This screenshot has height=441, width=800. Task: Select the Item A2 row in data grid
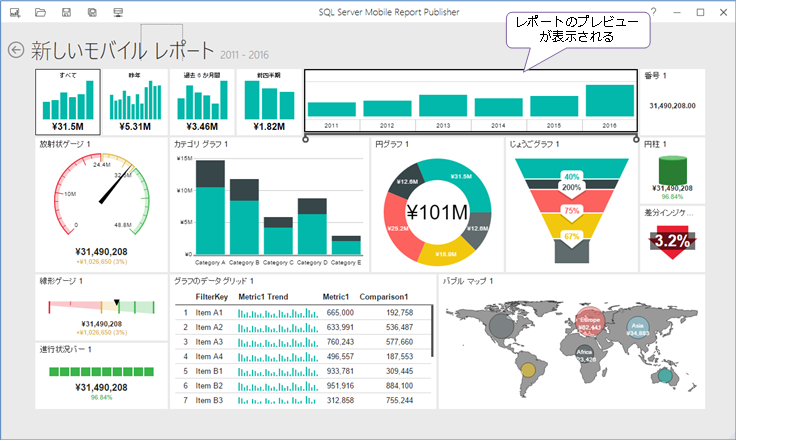click(303, 327)
